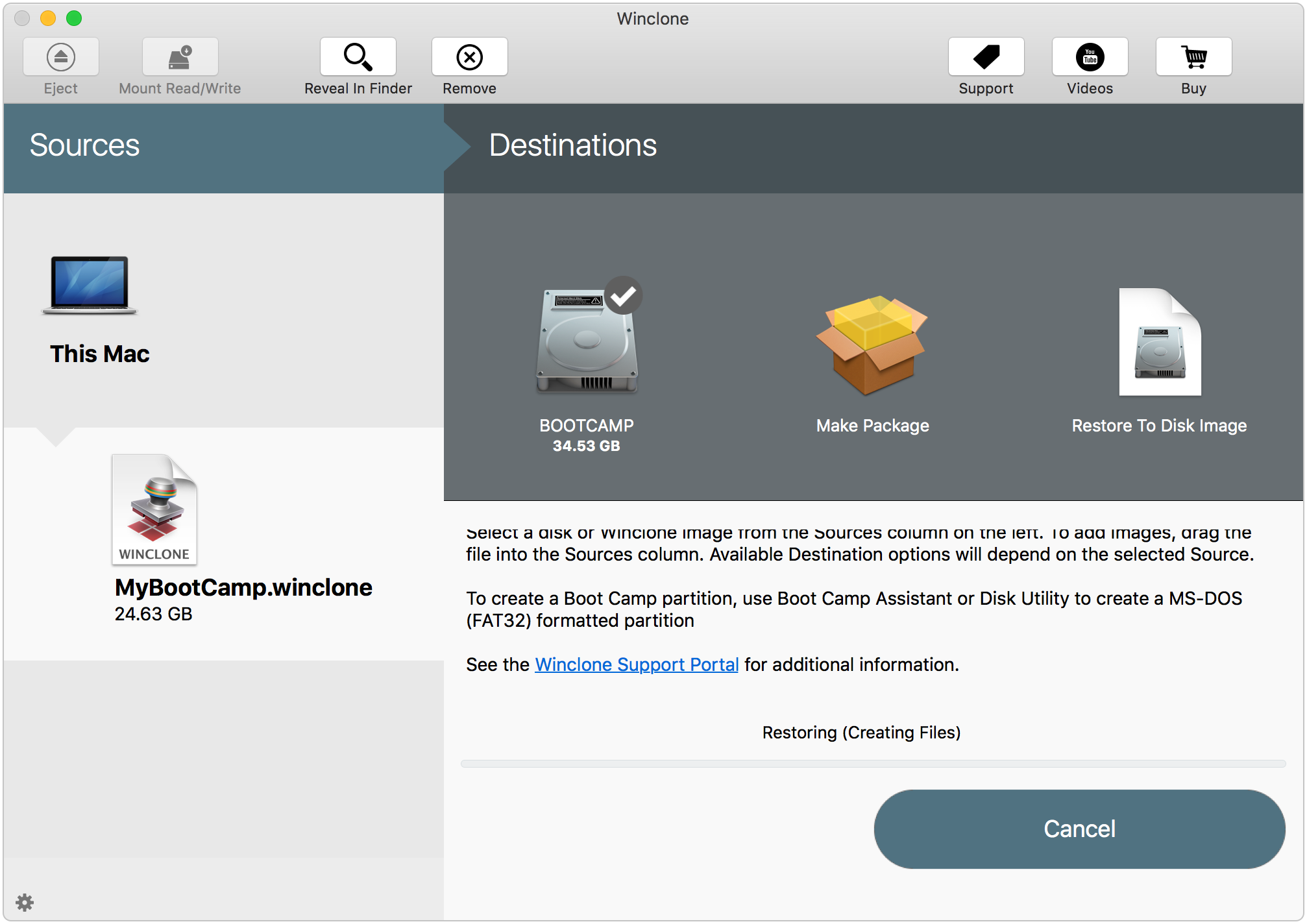1307x924 pixels.
Task: Click the 'Videos' toolbar label
Action: pyautogui.click(x=1090, y=88)
